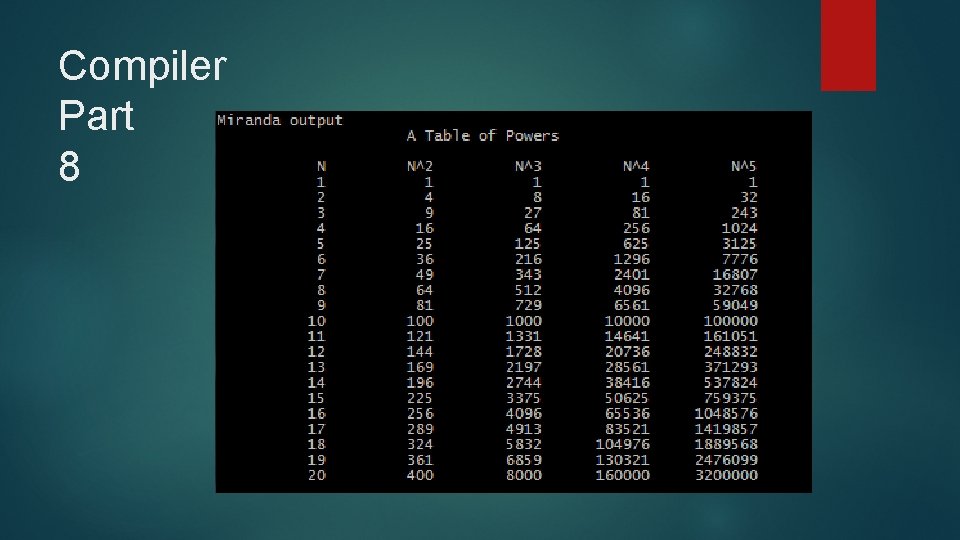This screenshot has width=960, height=540.
Task: Click the value 537824
Action: (730, 383)
